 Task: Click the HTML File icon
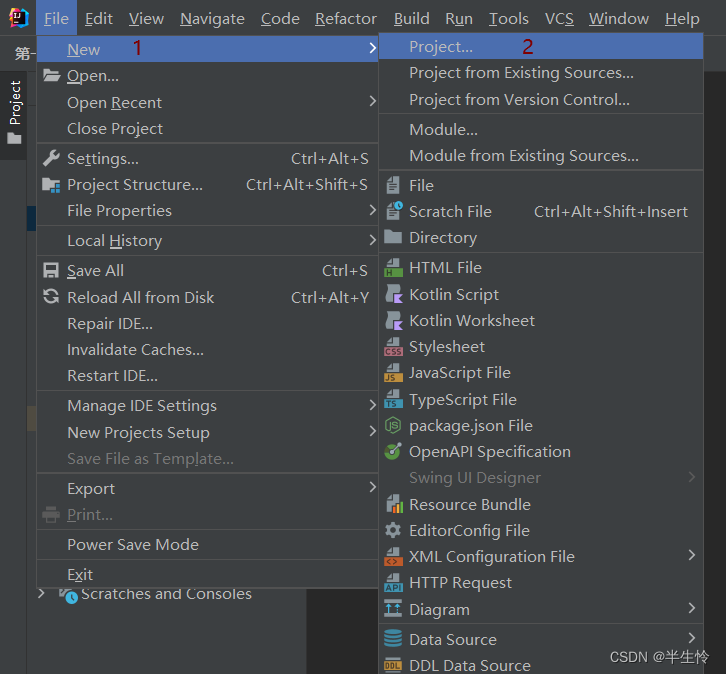[x=393, y=268]
